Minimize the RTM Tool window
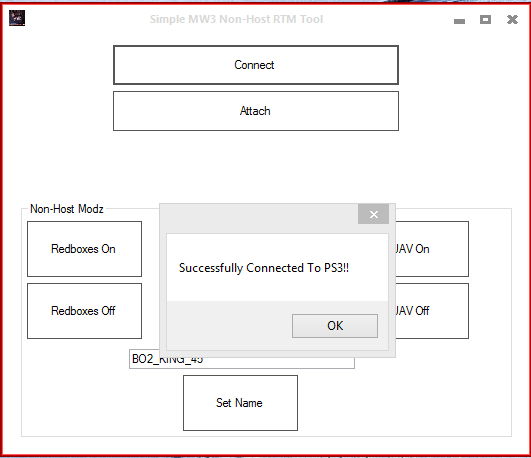Image resolution: width=531 pixels, height=458 pixels. (x=459, y=21)
